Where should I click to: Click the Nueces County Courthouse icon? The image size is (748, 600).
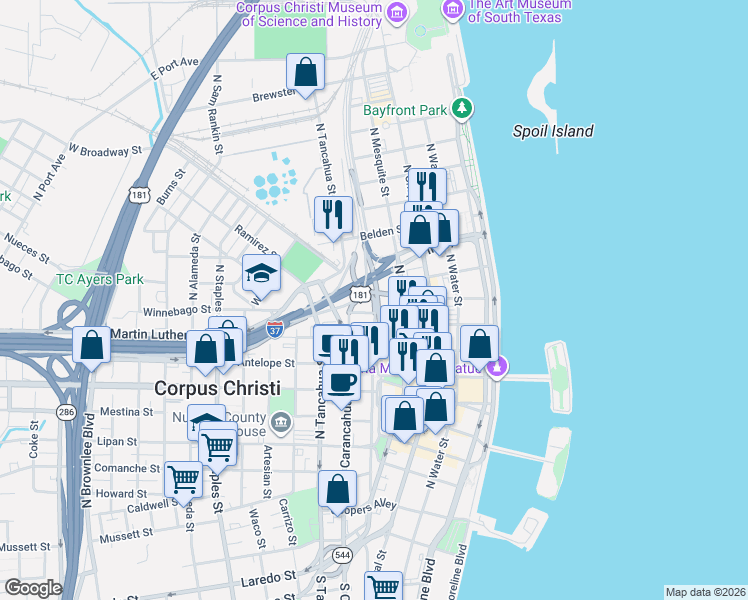tap(280, 422)
